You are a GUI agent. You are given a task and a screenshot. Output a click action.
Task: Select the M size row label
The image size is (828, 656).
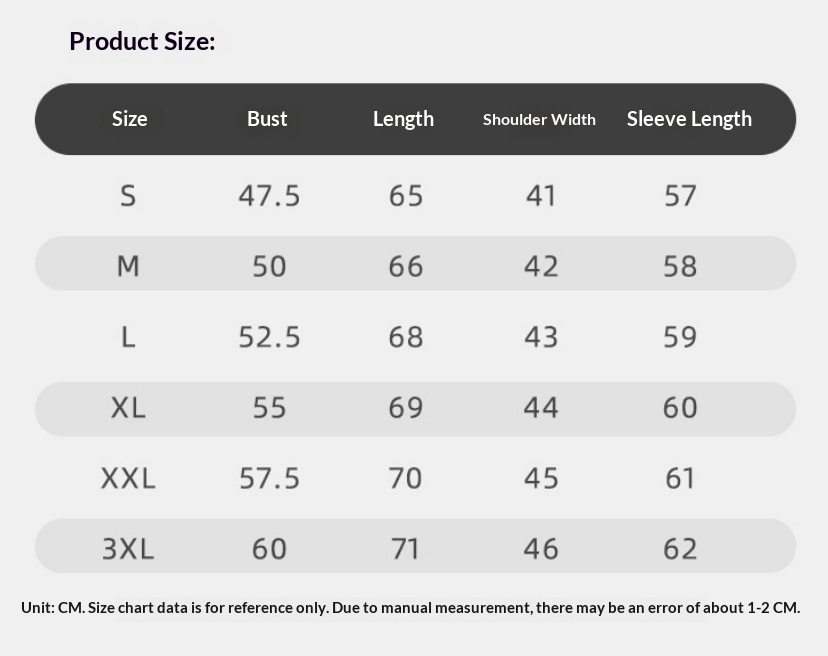pyautogui.click(x=128, y=266)
